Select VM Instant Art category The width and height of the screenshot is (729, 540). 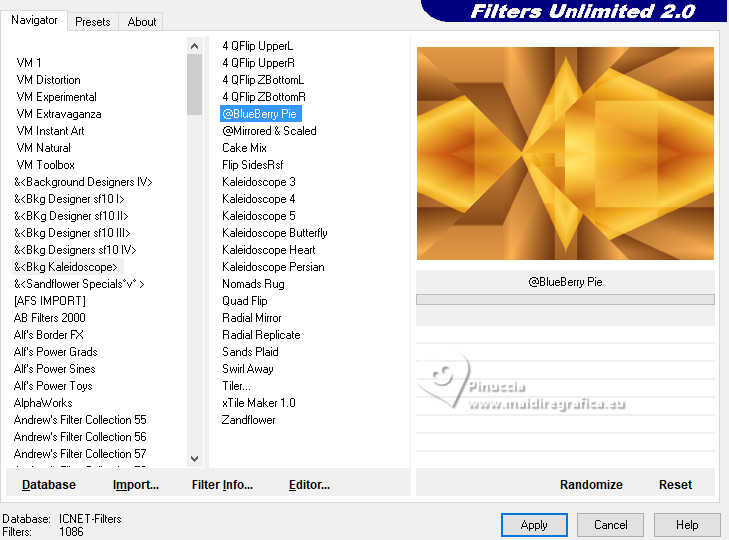[50, 131]
